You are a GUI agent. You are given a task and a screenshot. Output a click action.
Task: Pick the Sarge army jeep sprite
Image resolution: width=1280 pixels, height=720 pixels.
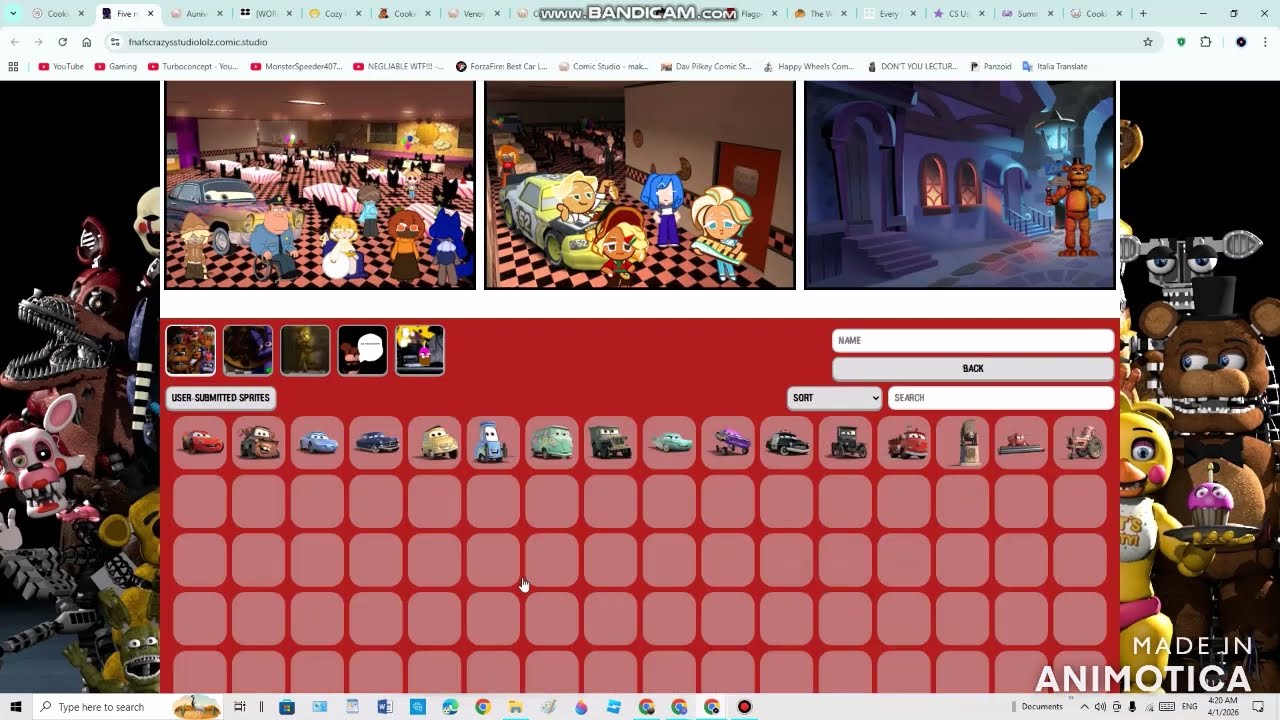pos(611,442)
